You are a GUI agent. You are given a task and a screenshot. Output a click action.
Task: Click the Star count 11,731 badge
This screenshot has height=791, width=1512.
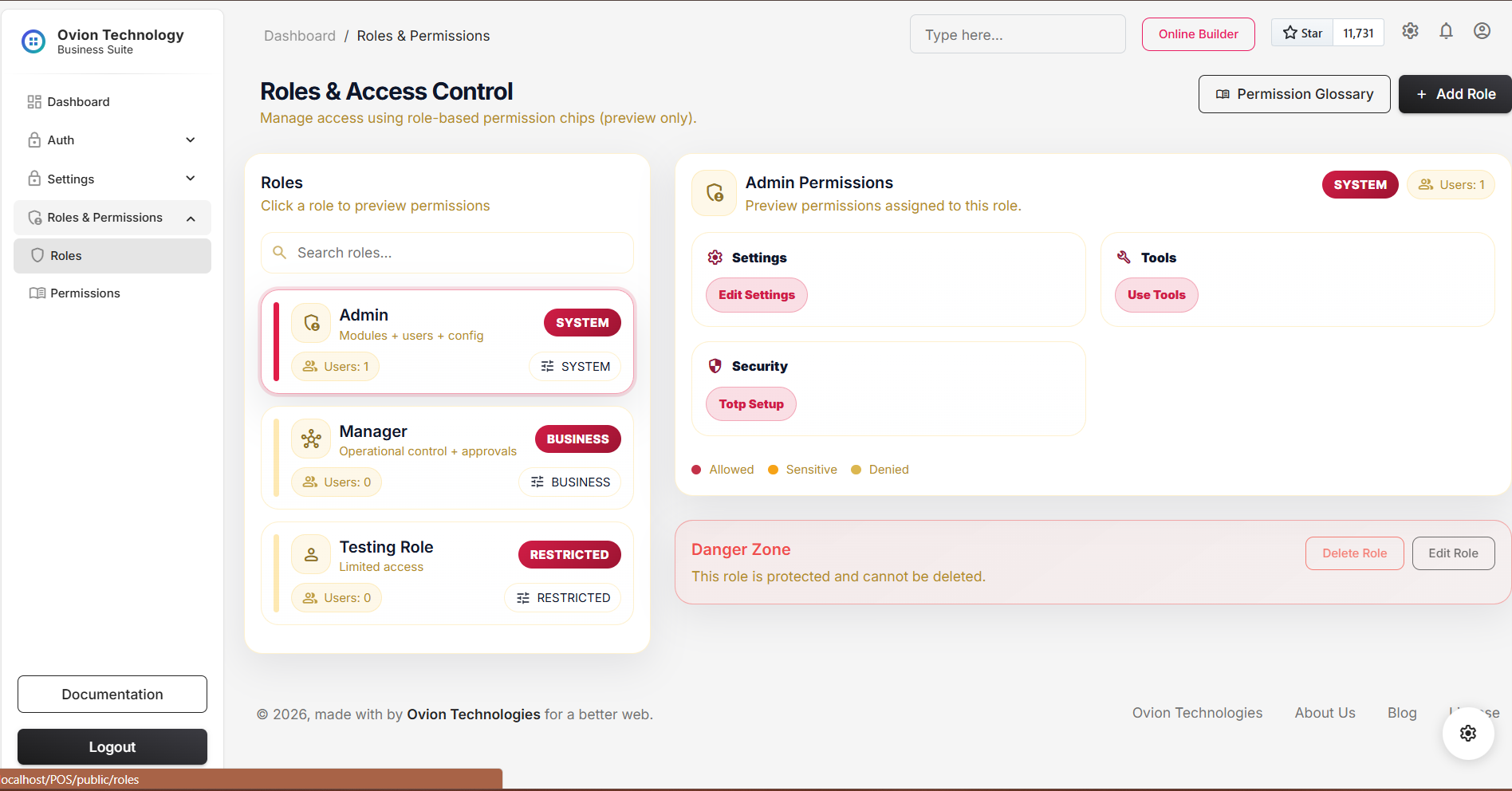click(x=1358, y=33)
